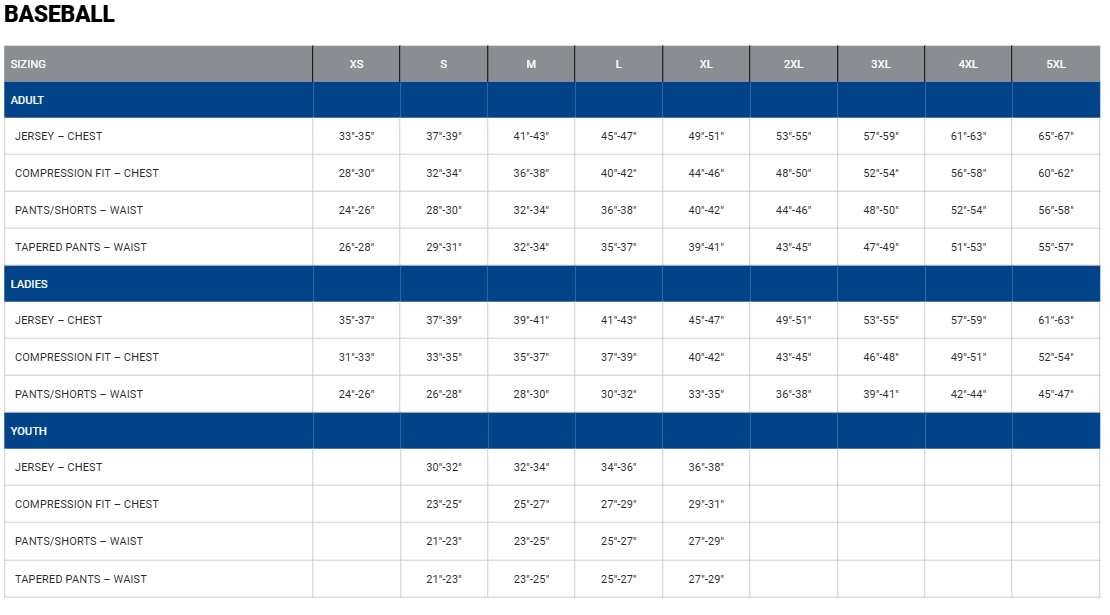Click Adult Compression Fit 5XL cell 60"-62"
The width and height of the screenshot is (1110, 615).
[1056, 173]
